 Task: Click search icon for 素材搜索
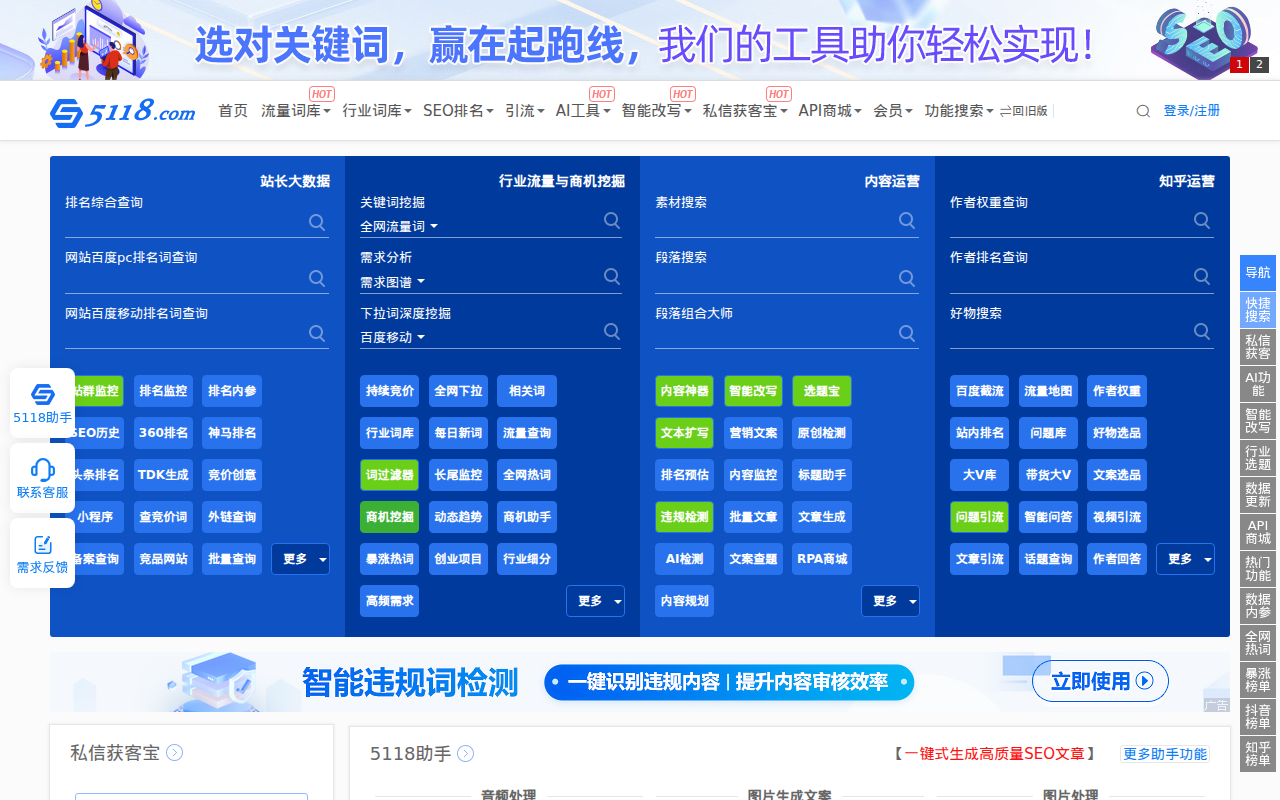907,220
